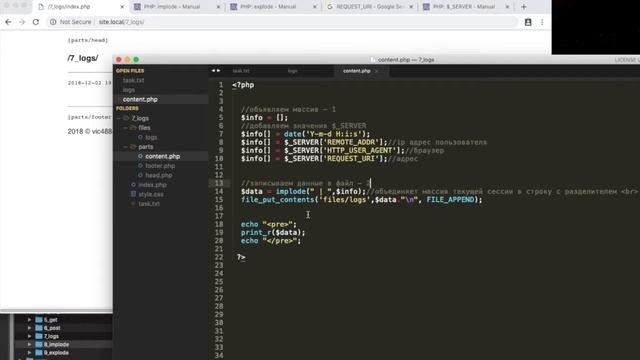Image resolution: width=640 pixels, height=360 pixels.
Task: Expand the 7_logs folder in Finder
Action: pyautogui.click(x=29, y=336)
